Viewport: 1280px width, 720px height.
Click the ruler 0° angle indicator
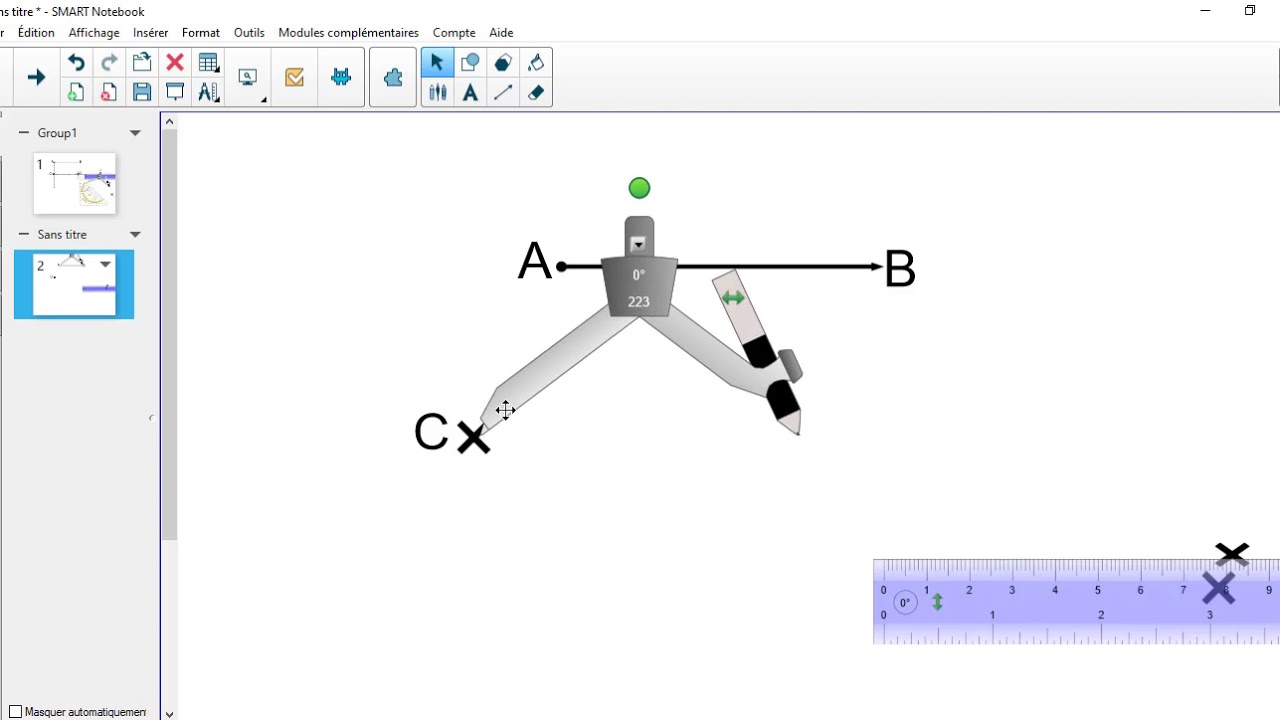tap(905, 603)
